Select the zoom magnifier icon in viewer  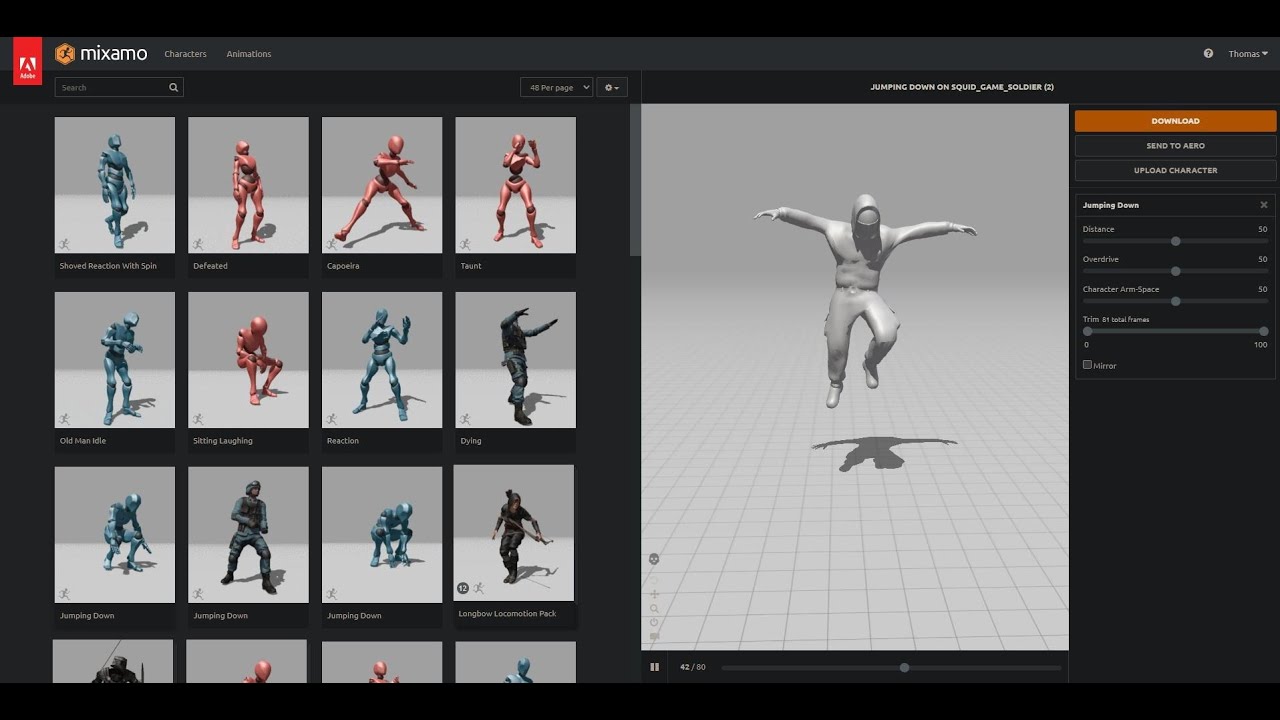[654, 608]
